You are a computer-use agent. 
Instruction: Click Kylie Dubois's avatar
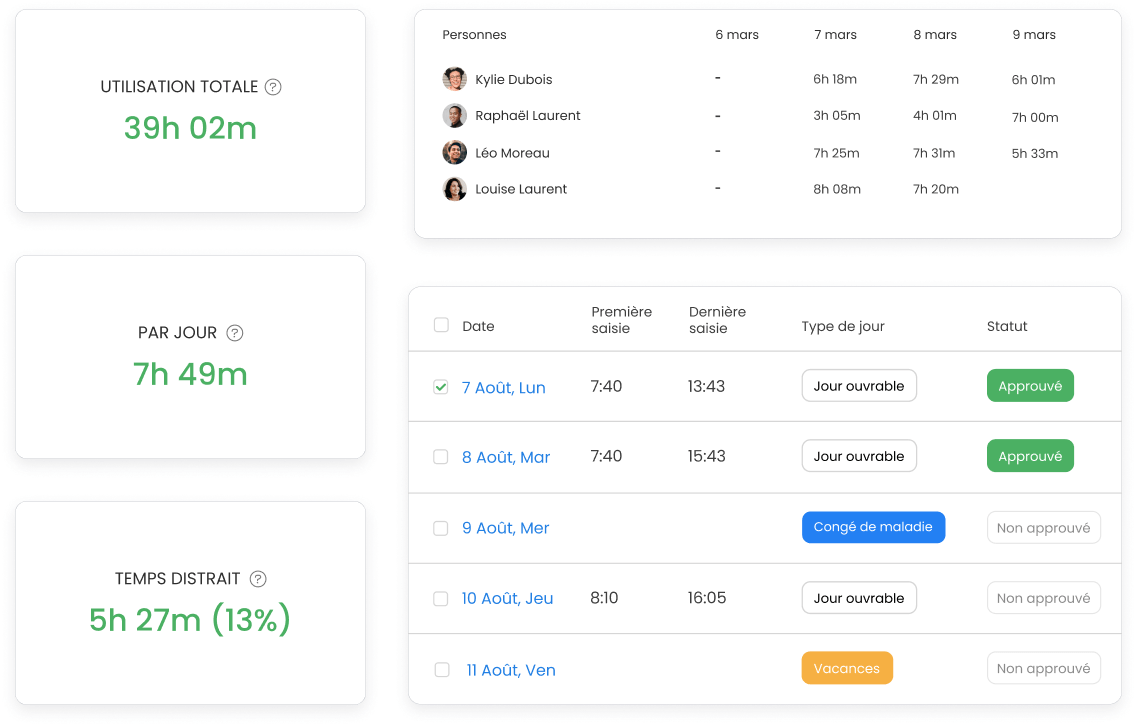point(455,79)
